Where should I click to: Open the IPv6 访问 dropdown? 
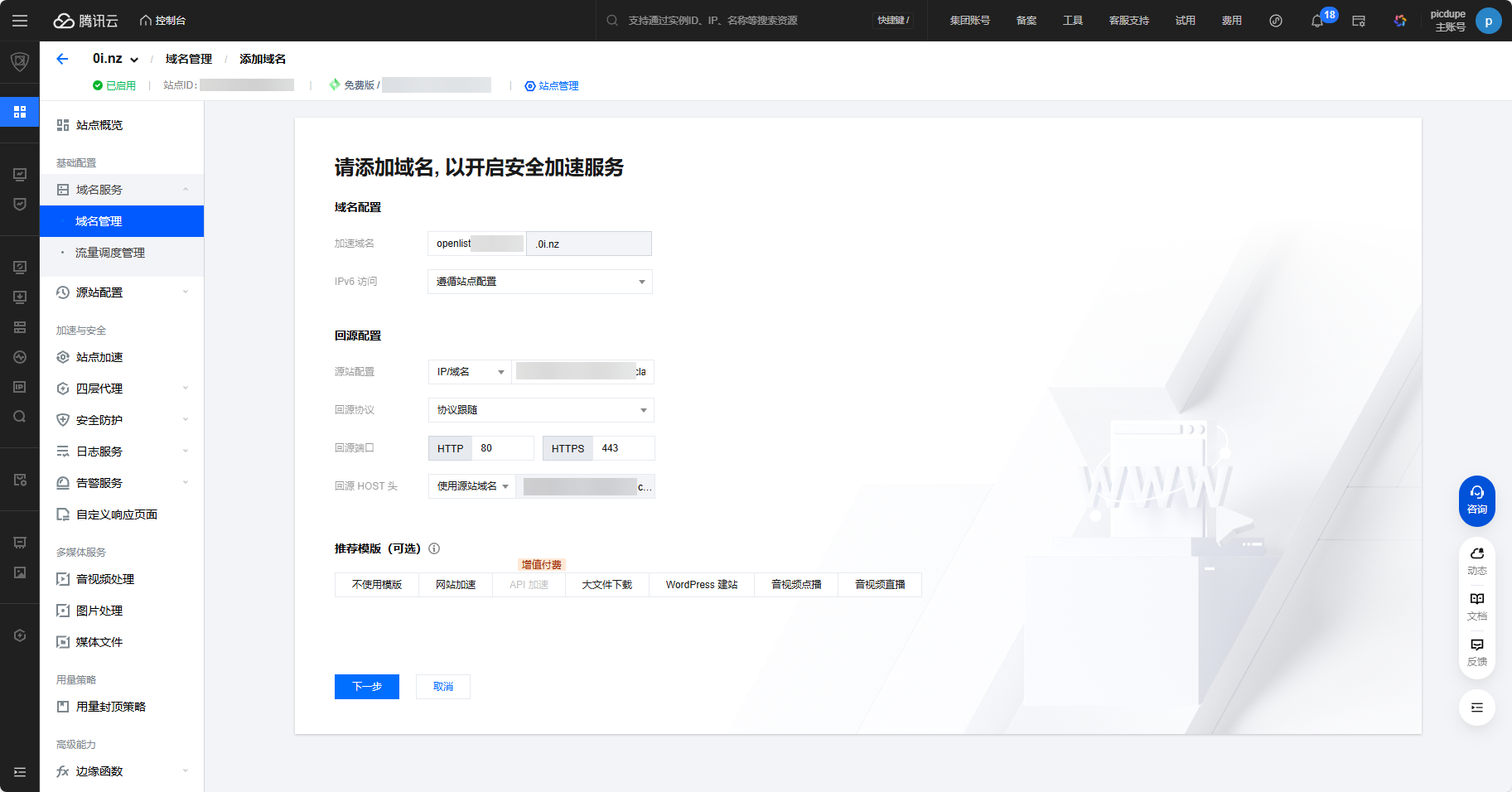click(x=540, y=282)
